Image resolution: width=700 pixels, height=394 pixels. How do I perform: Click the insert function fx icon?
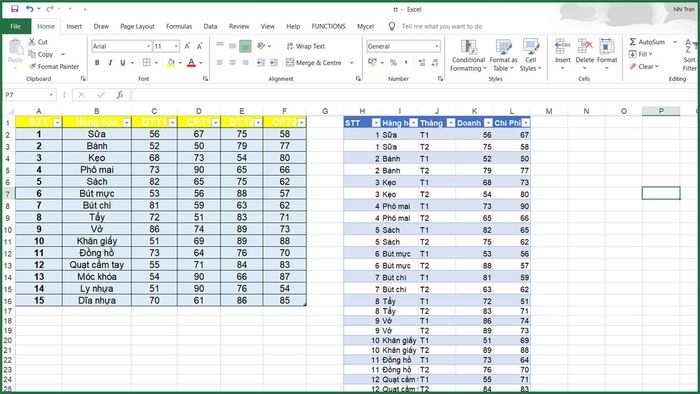click(x=120, y=95)
